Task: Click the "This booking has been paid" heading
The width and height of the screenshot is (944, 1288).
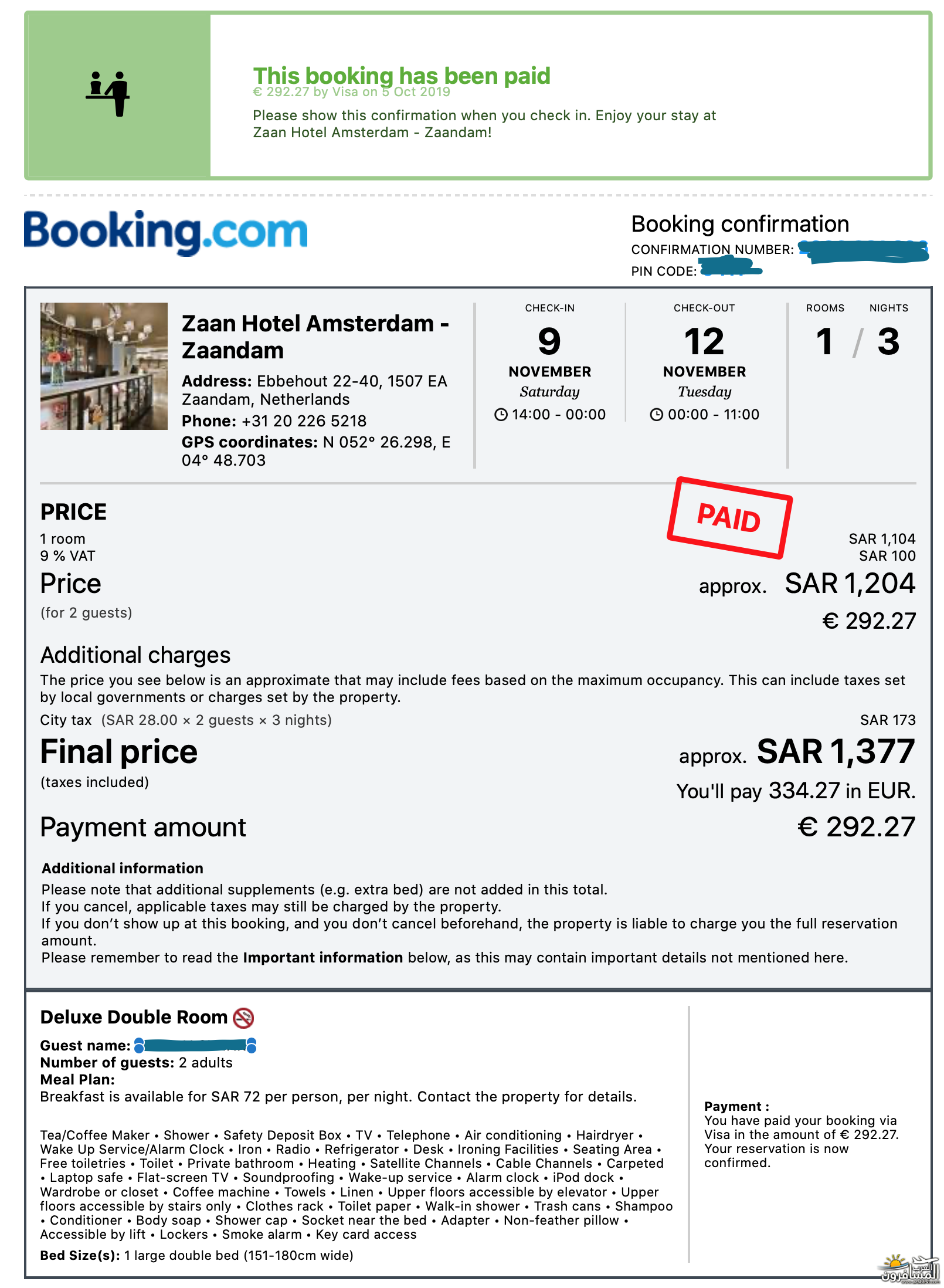Action: tap(402, 76)
